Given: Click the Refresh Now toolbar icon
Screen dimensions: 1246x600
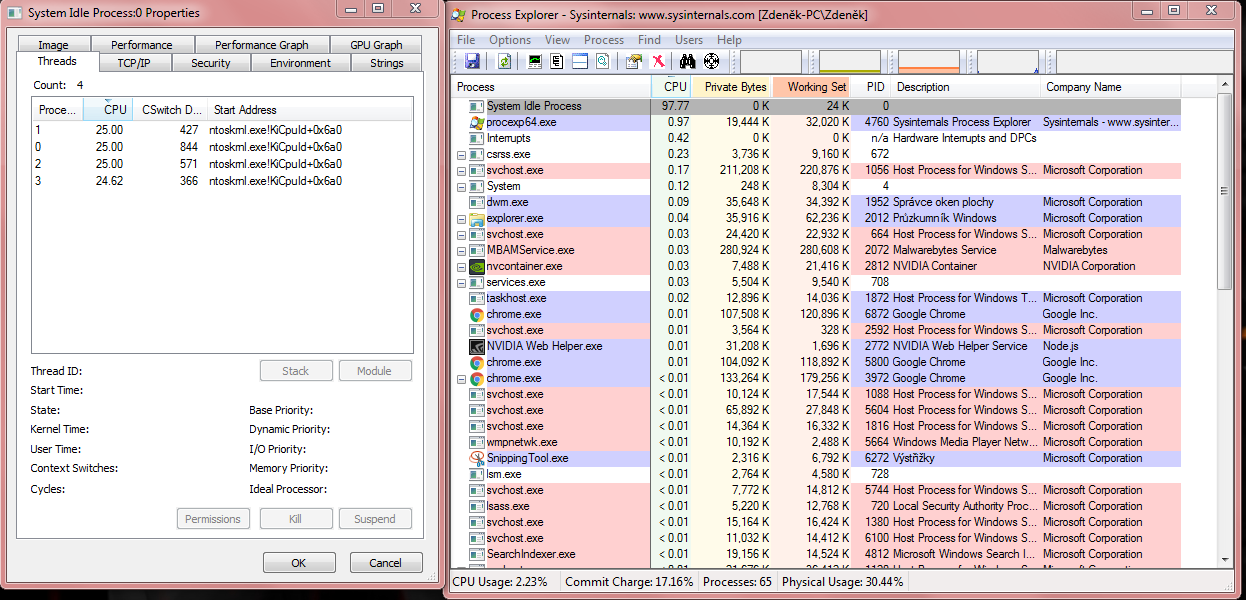Looking at the screenshot, I should click(x=505, y=62).
